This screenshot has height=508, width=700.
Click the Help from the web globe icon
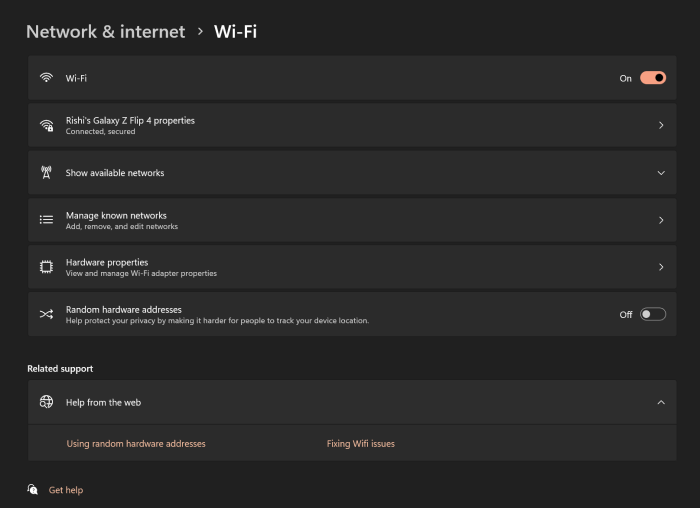coord(46,402)
